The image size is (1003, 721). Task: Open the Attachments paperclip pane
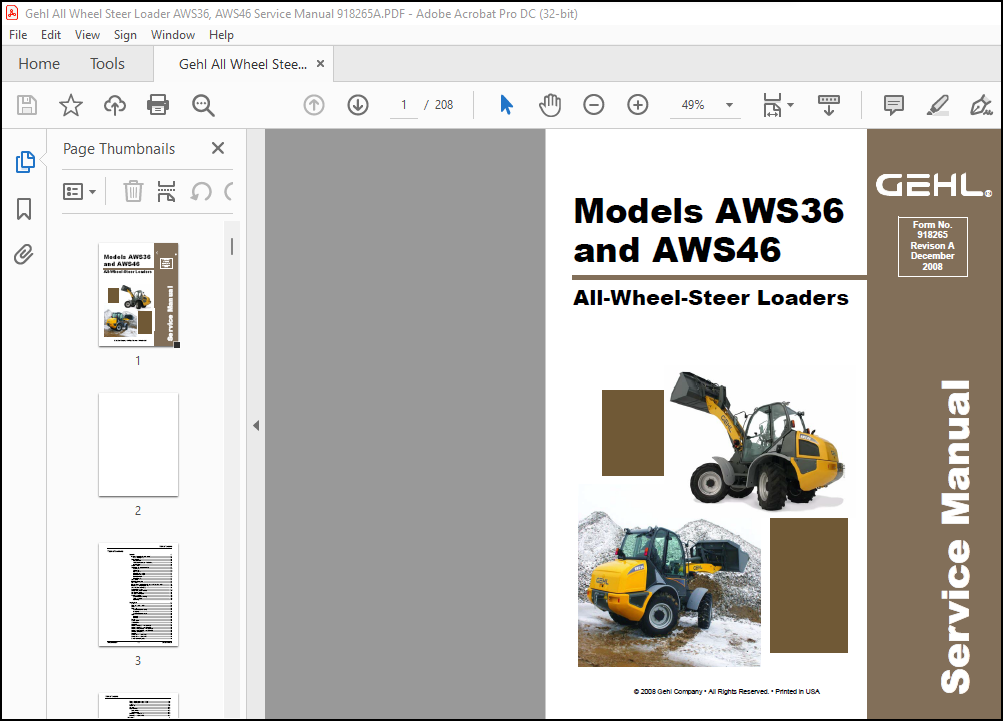click(x=24, y=255)
